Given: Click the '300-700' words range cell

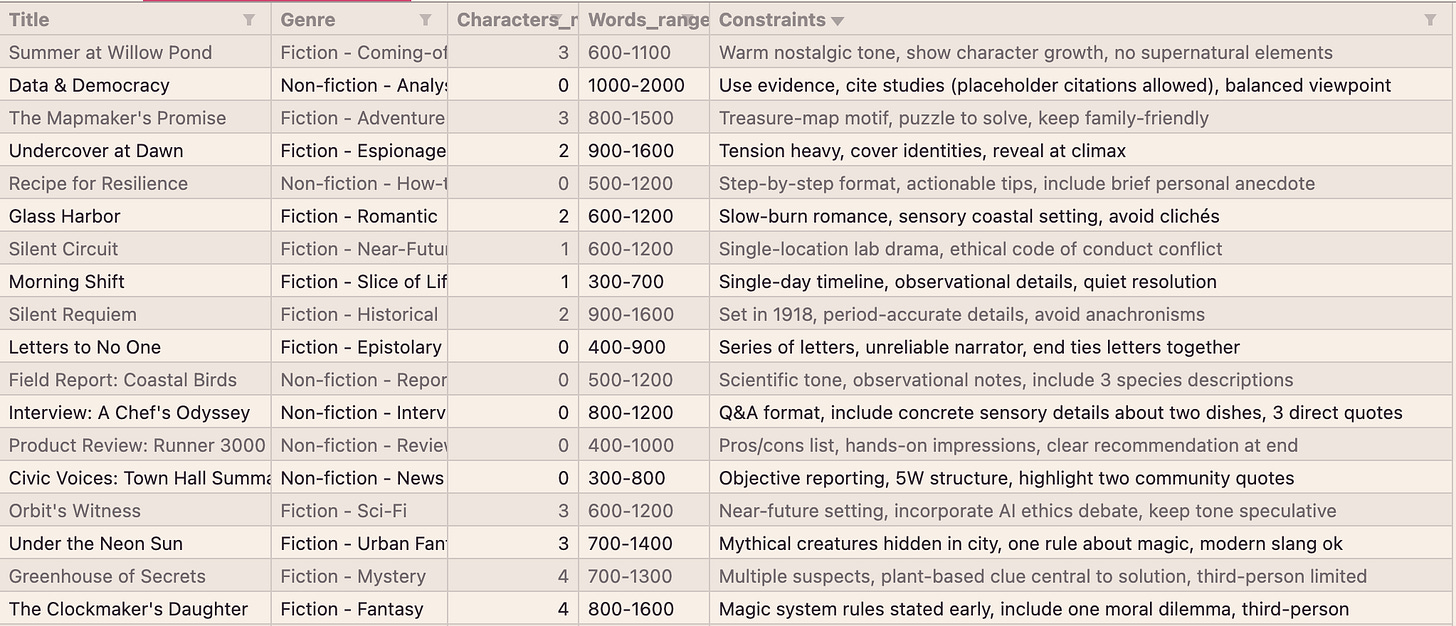Looking at the screenshot, I should click(645, 282).
